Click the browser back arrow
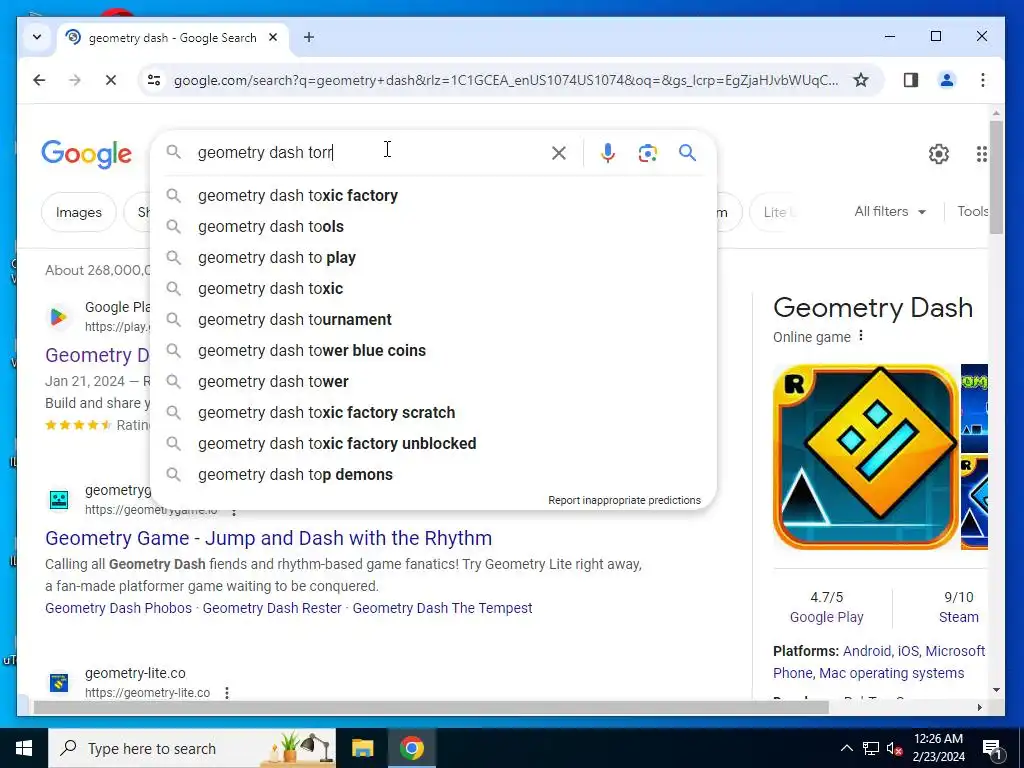 [x=39, y=80]
